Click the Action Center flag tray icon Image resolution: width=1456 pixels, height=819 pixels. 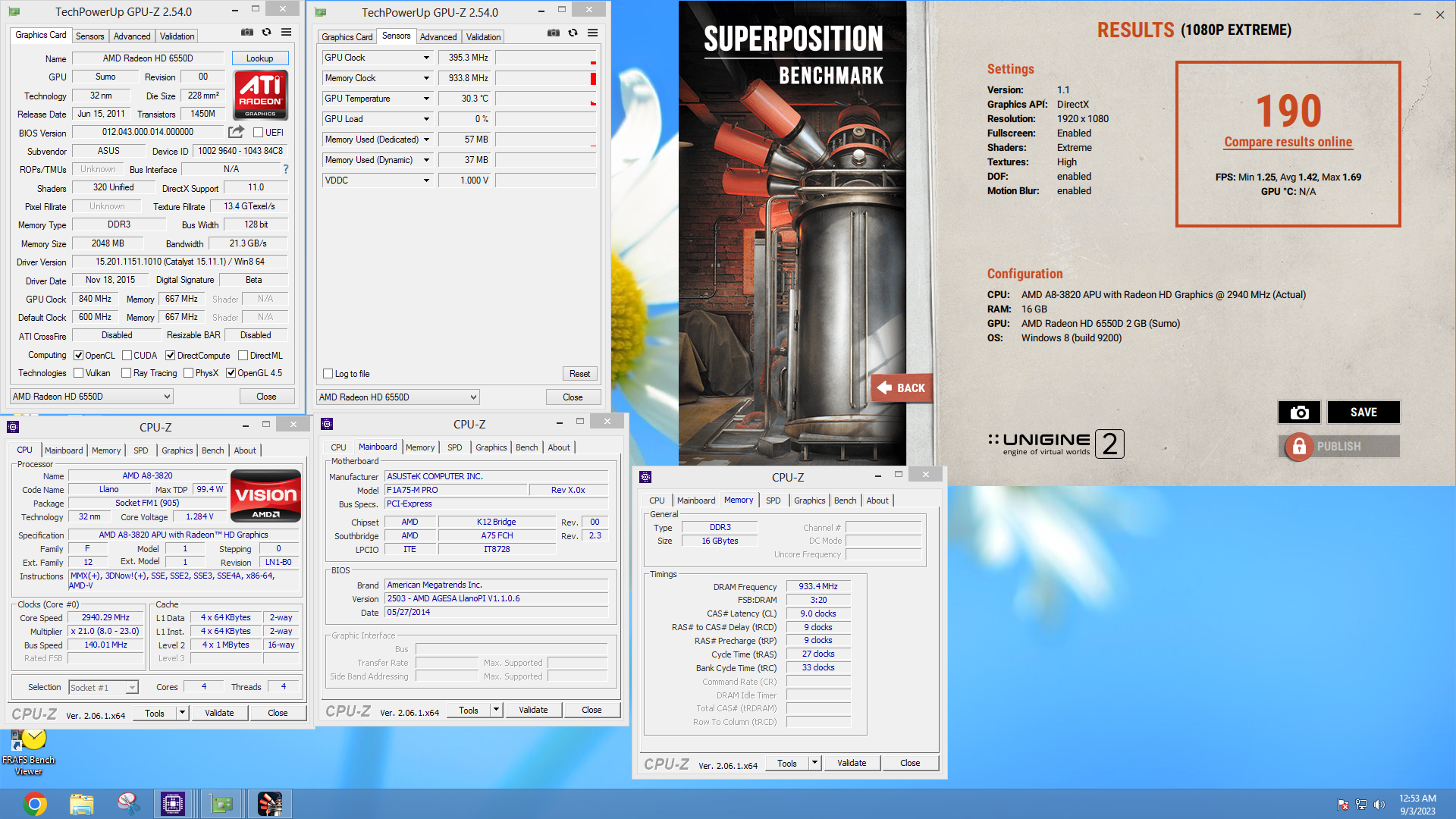[1343, 805]
